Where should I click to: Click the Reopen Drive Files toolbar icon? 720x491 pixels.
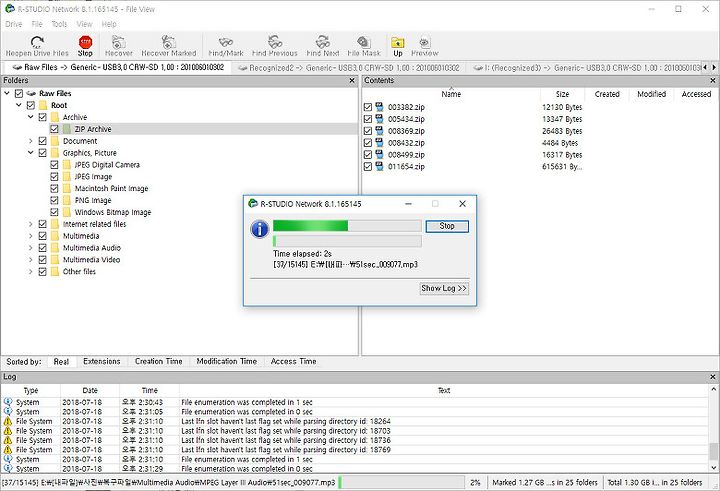37,42
